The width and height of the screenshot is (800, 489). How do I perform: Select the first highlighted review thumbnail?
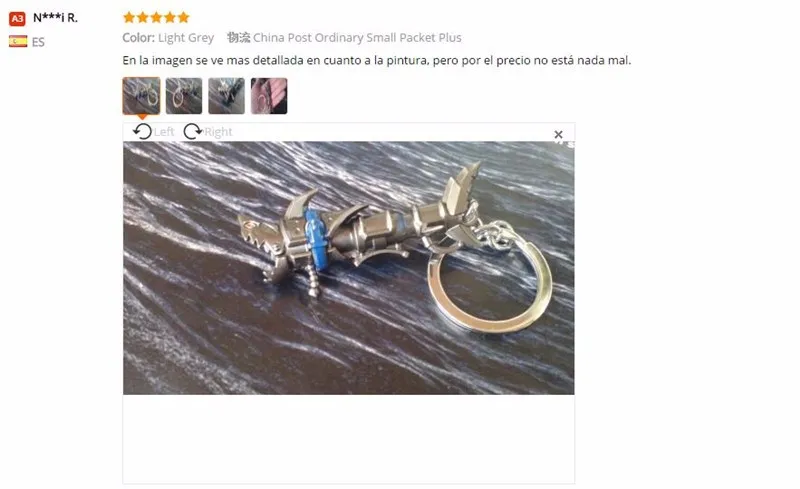(x=141, y=95)
